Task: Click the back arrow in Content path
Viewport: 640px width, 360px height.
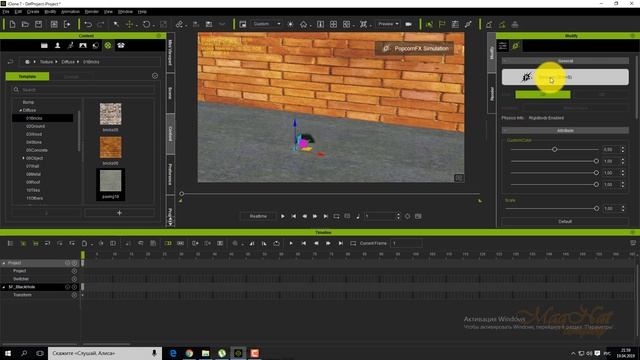Action: tap(11, 62)
